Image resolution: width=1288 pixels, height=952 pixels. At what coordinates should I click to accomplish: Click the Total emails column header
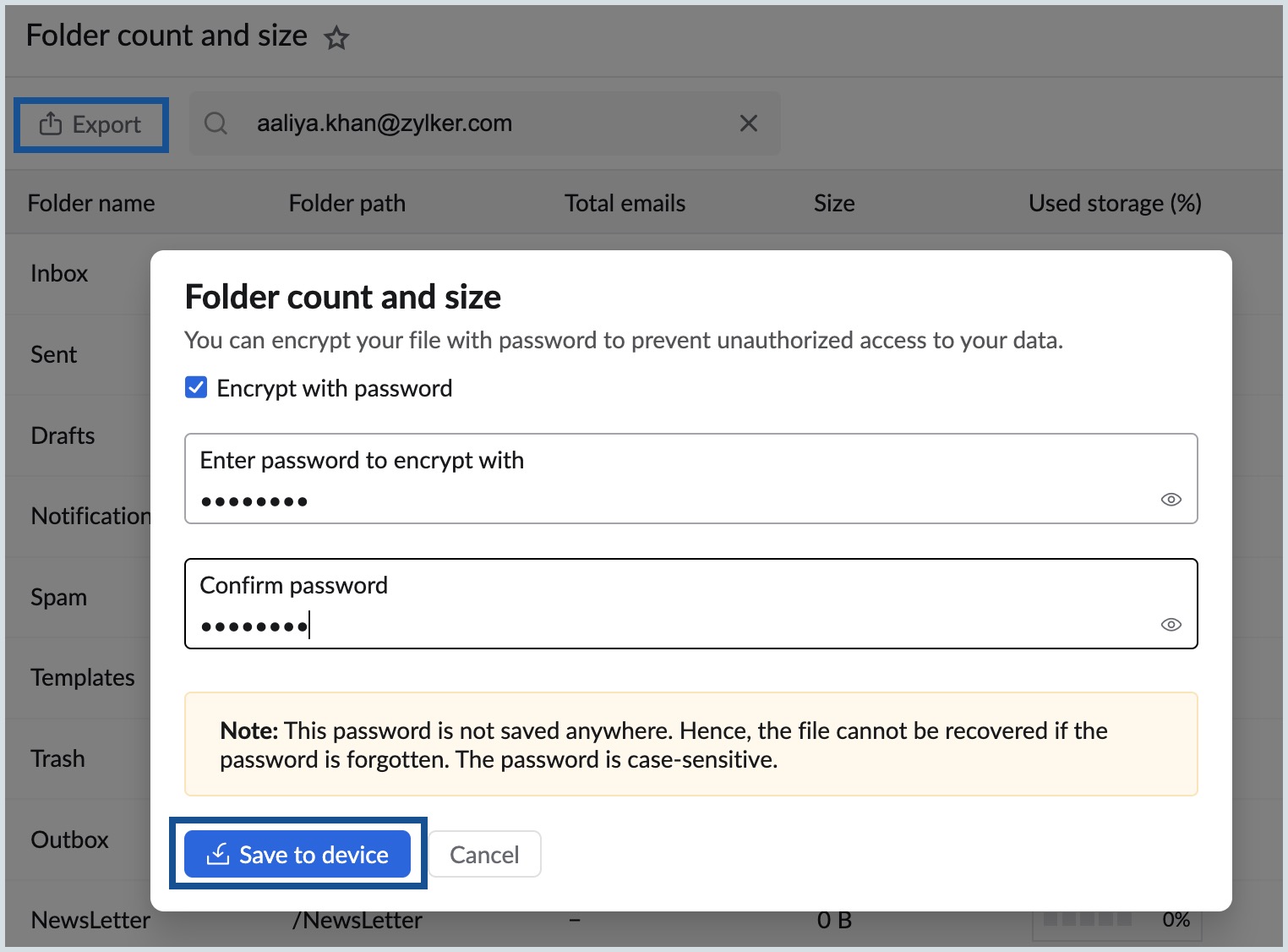point(625,204)
